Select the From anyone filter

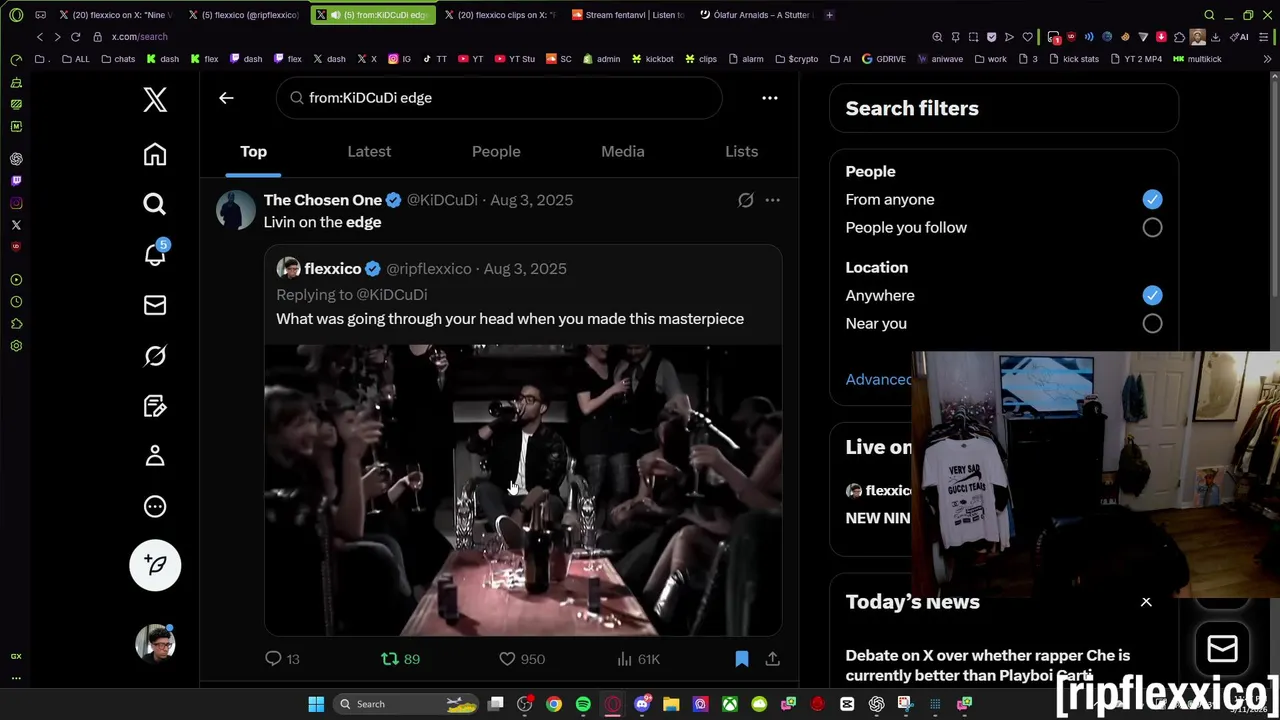1152,199
